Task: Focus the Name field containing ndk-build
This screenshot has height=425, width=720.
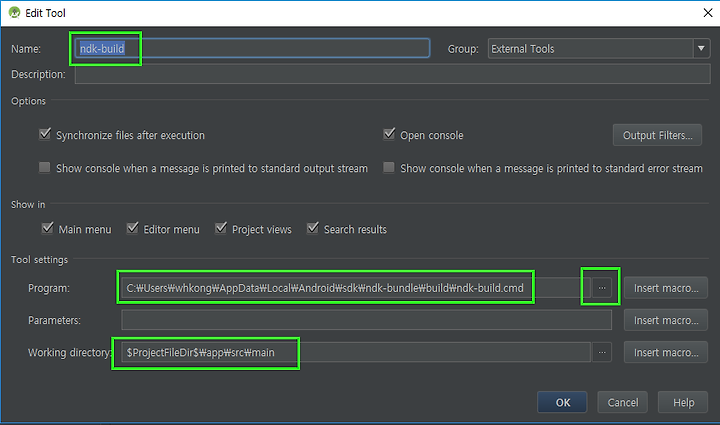Action: coord(252,48)
